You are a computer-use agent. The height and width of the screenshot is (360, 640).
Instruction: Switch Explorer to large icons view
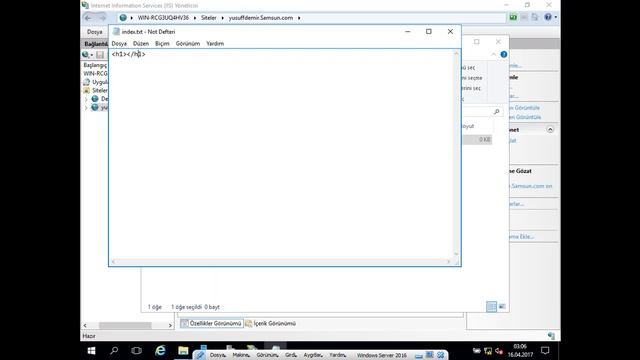tap(502, 307)
